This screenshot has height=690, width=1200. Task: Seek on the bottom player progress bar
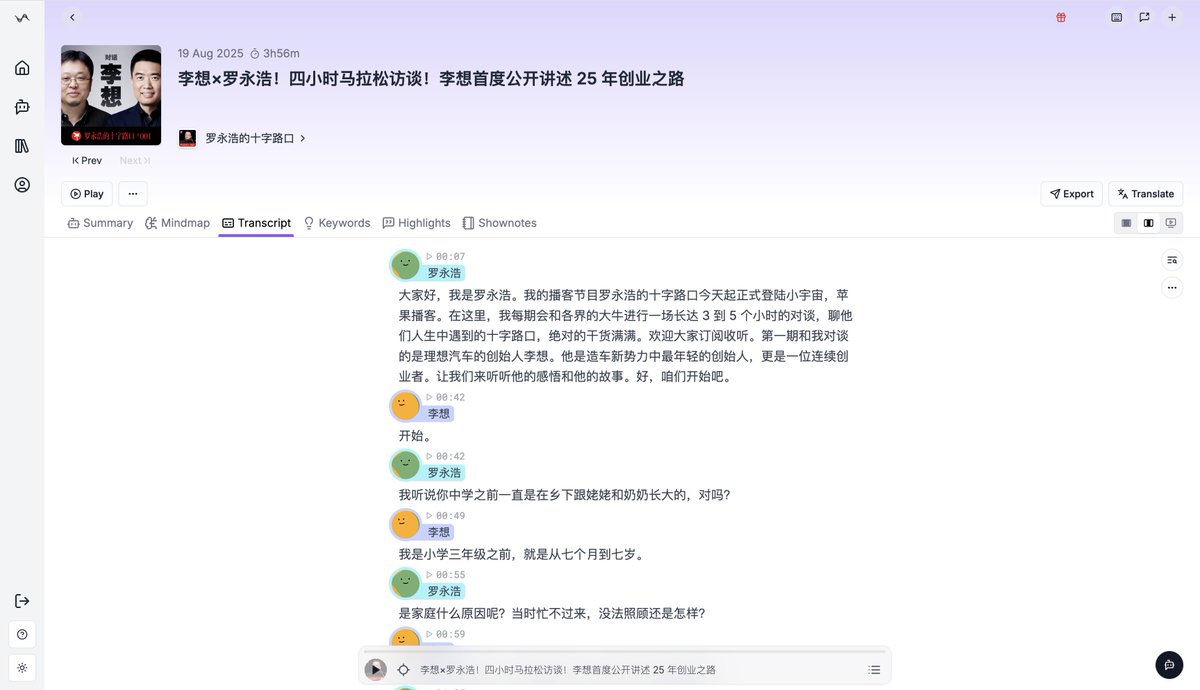click(625, 652)
